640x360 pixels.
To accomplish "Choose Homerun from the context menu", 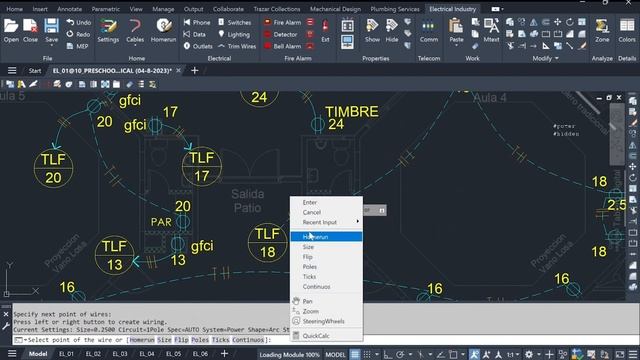I will (x=326, y=237).
